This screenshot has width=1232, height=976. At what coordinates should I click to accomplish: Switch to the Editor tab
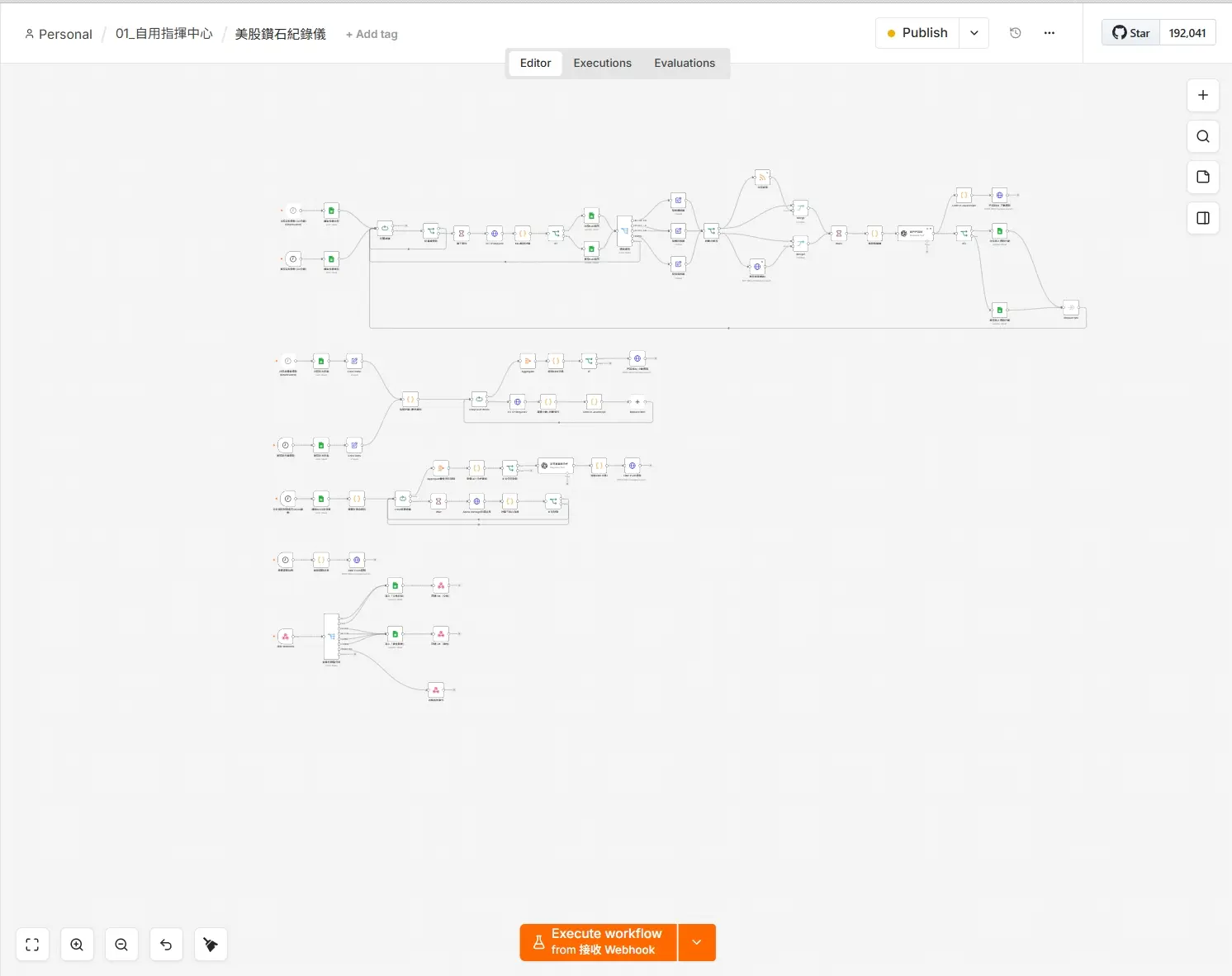point(535,63)
